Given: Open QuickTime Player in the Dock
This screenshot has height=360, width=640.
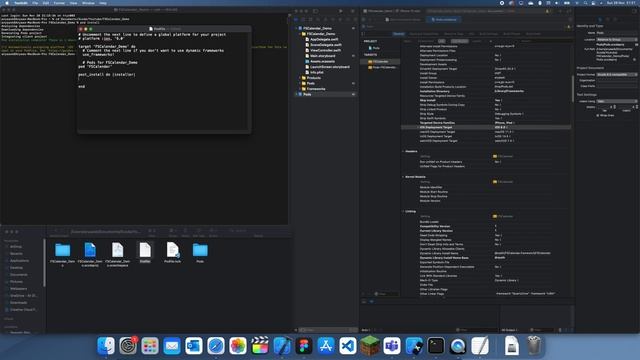Looking at the screenshot, I should pyautogui.click(x=458, y=346).
